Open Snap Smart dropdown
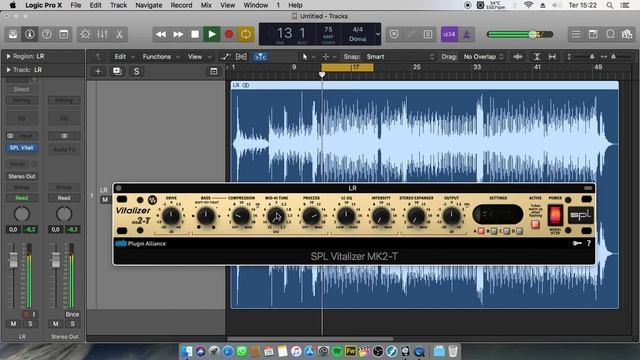This screenshot has width=640, height=360. [400, 57]
